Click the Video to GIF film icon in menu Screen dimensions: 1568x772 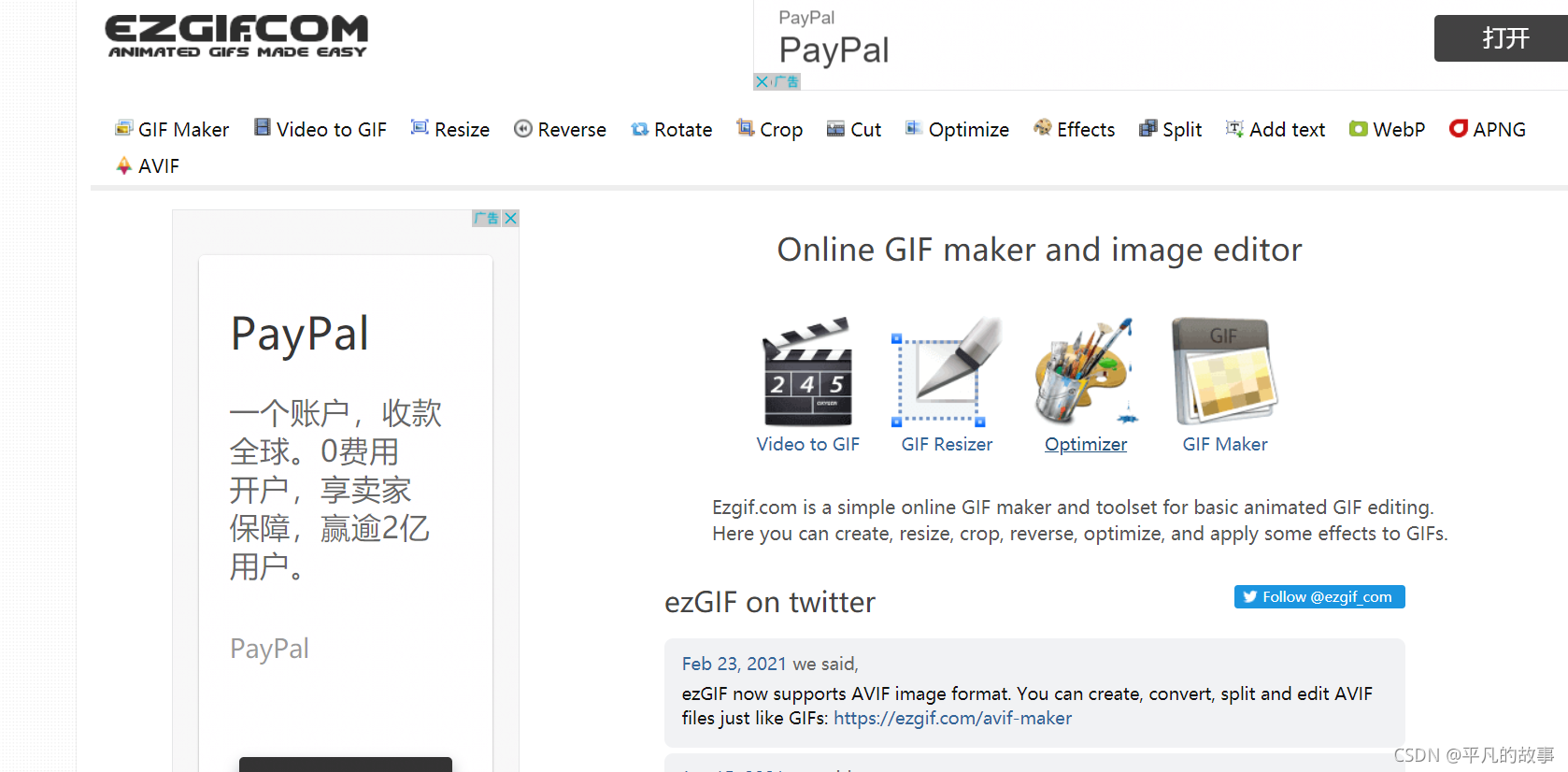tap(263, 127)
